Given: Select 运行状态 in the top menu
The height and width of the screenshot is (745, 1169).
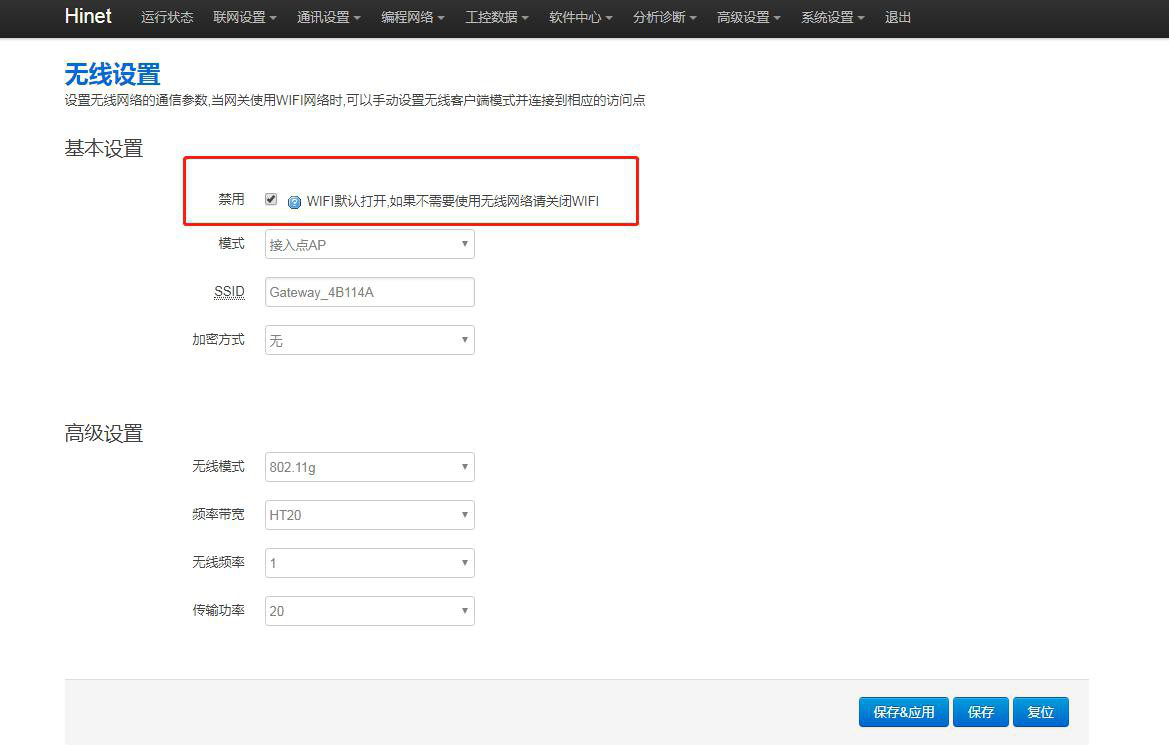Looking at the screenshot, I should coord(166,17).
